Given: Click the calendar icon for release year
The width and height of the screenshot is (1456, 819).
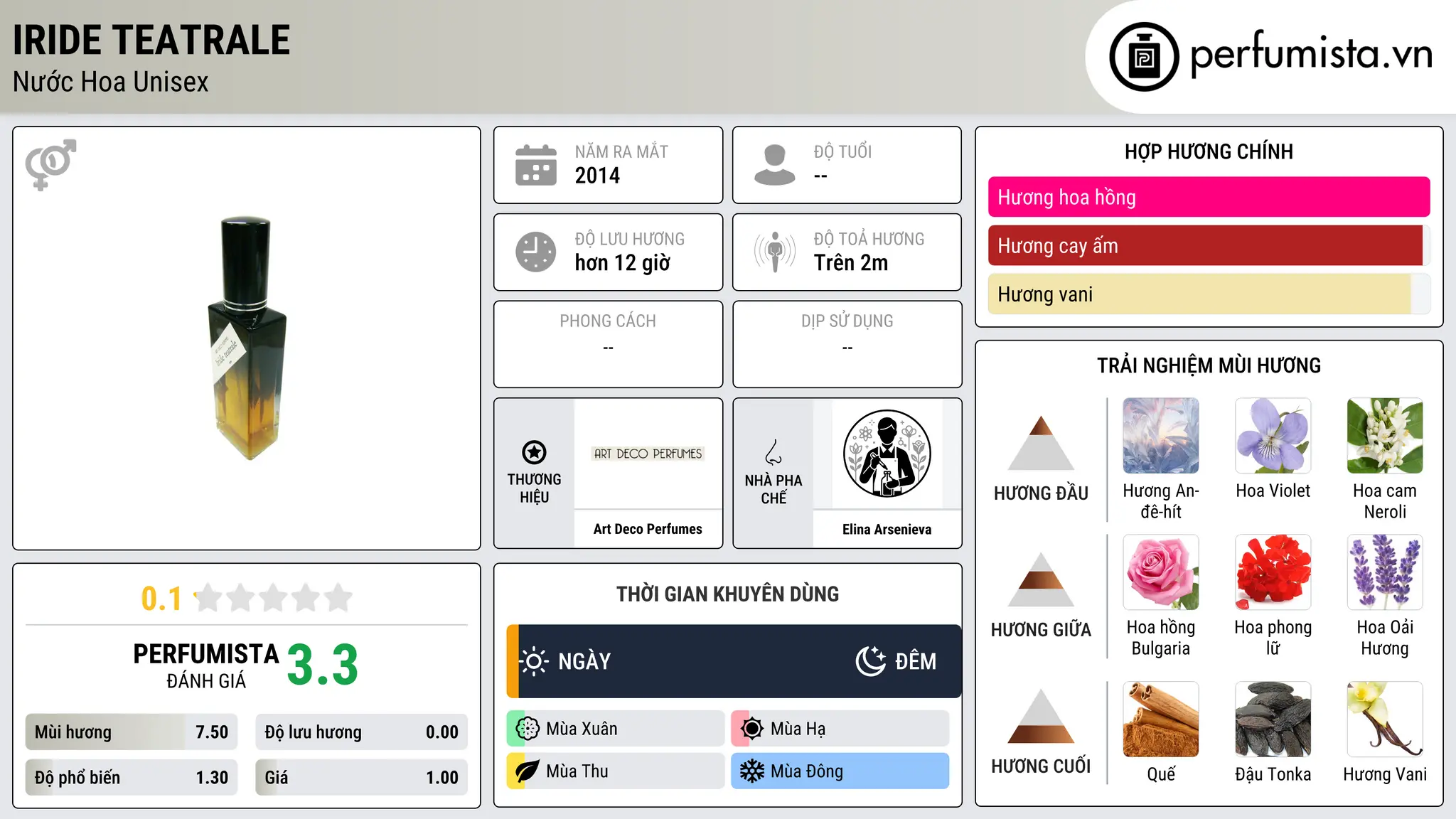Looking at the screenshot, I should click(536, 165).
